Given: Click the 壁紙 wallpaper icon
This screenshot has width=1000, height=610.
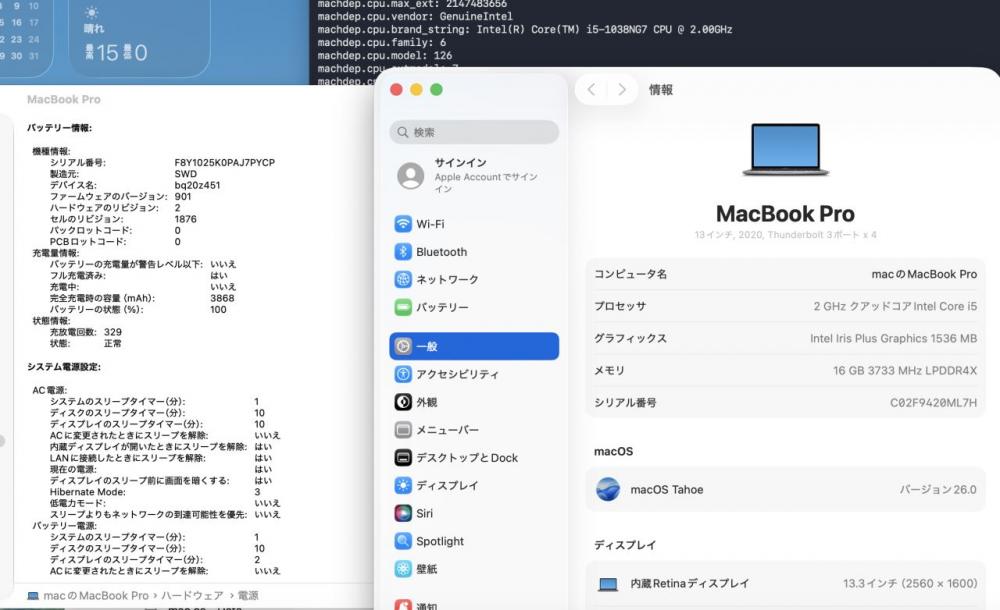Looking at the screenshot, I should [x=403, y=569].
